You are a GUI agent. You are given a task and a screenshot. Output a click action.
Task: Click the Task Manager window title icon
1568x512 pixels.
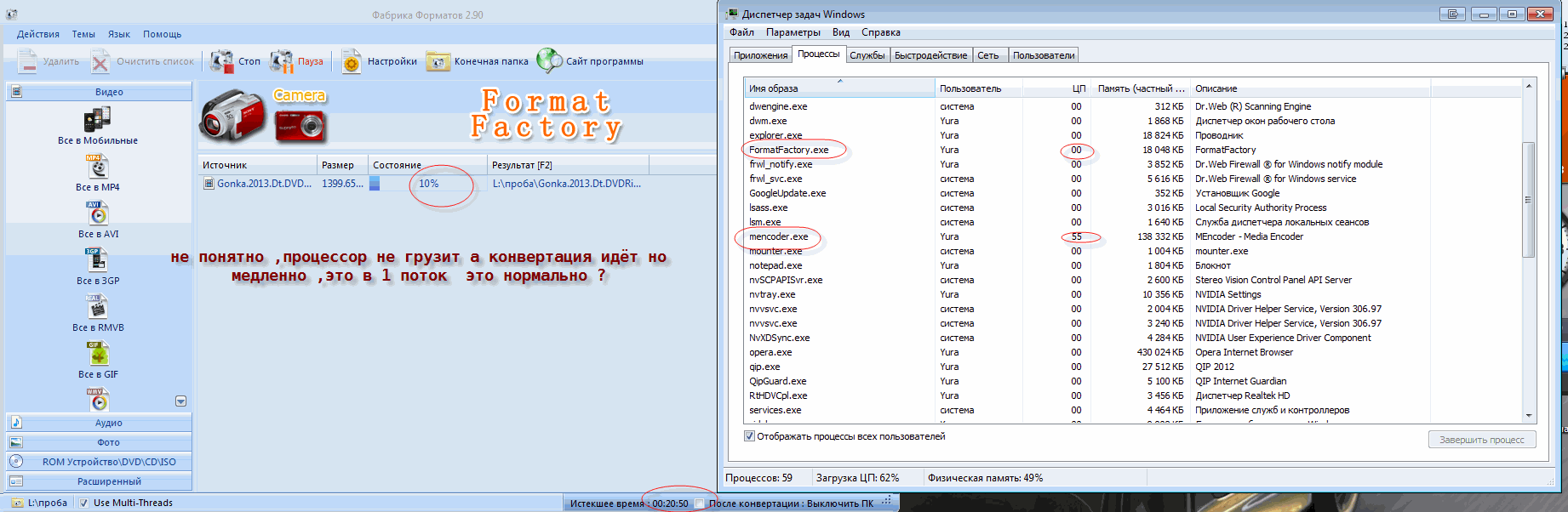[x=731, y=14]
